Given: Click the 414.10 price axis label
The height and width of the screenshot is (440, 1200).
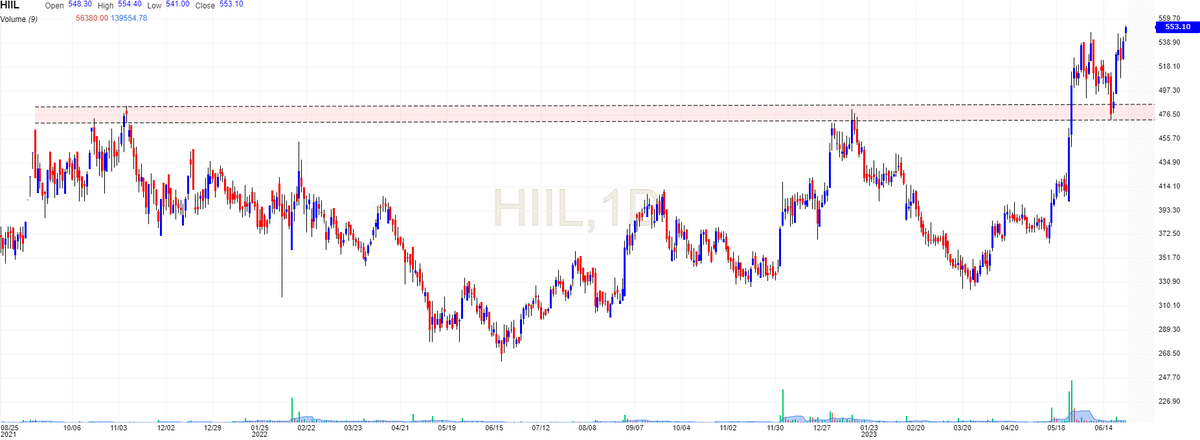Looking at the screenshot, I should [1170, 186].
